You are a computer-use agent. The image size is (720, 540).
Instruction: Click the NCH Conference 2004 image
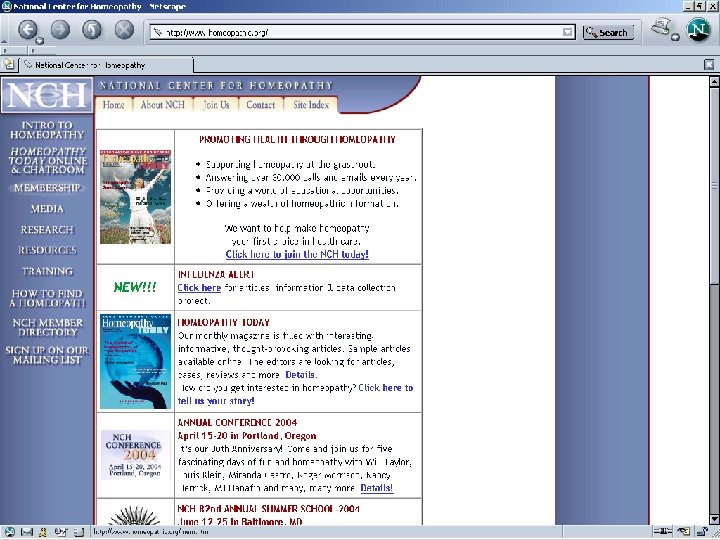pyautogui.click(x=135, y=455)
